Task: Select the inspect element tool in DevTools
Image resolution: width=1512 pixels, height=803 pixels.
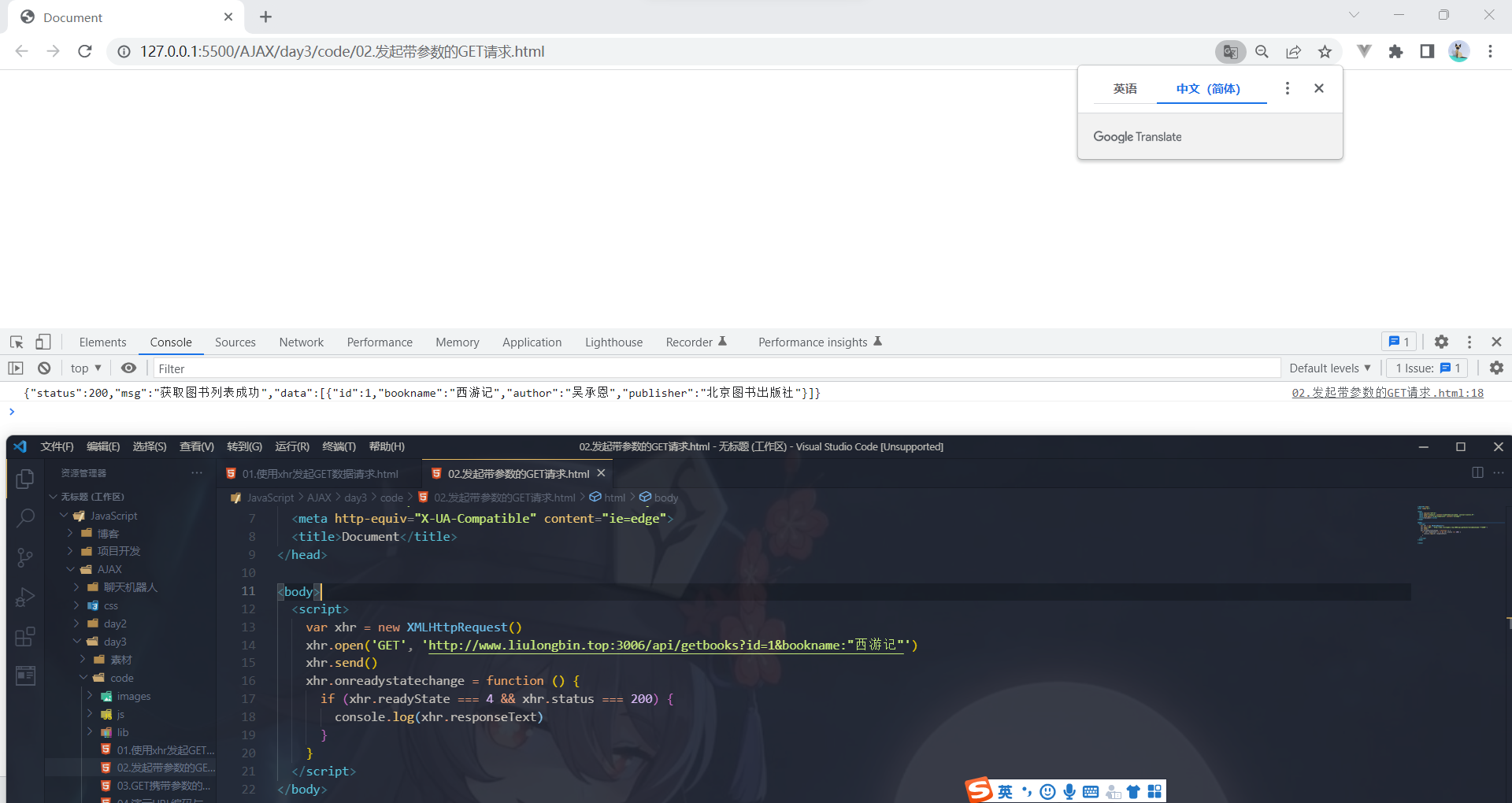Action: pyautogui.click(x=15, y=342)
